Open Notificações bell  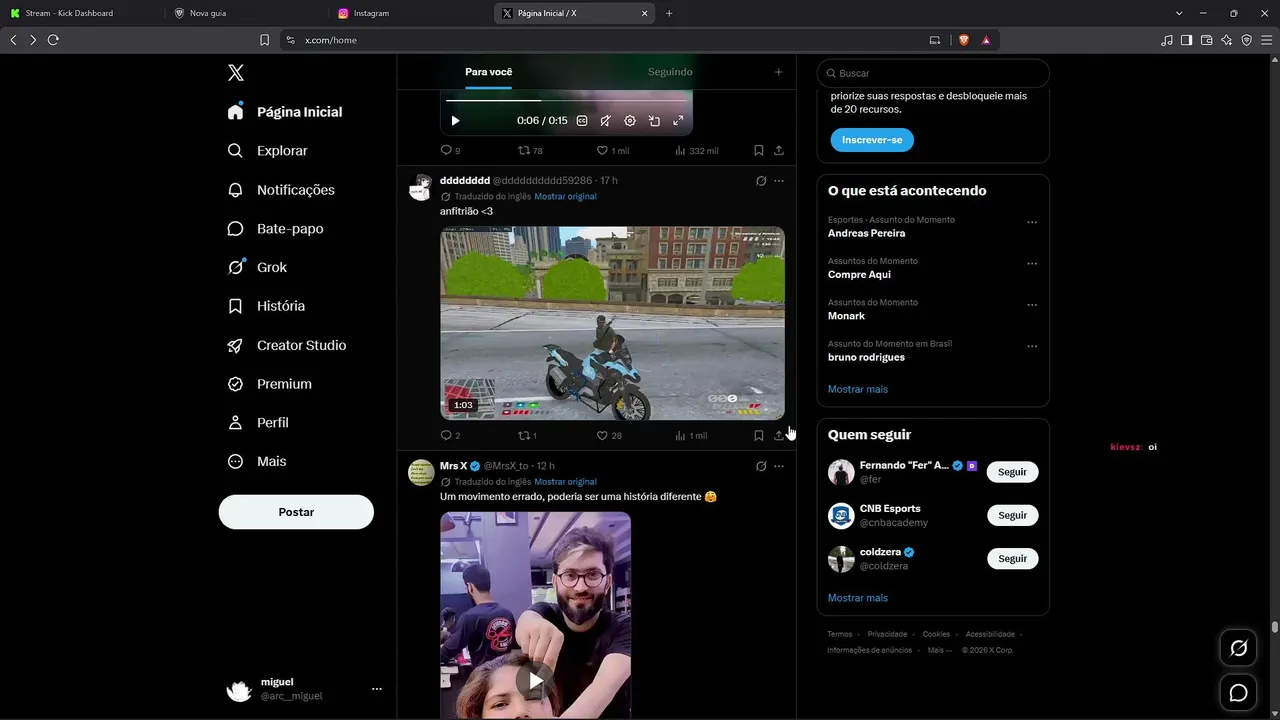click(x=281, y=190)
